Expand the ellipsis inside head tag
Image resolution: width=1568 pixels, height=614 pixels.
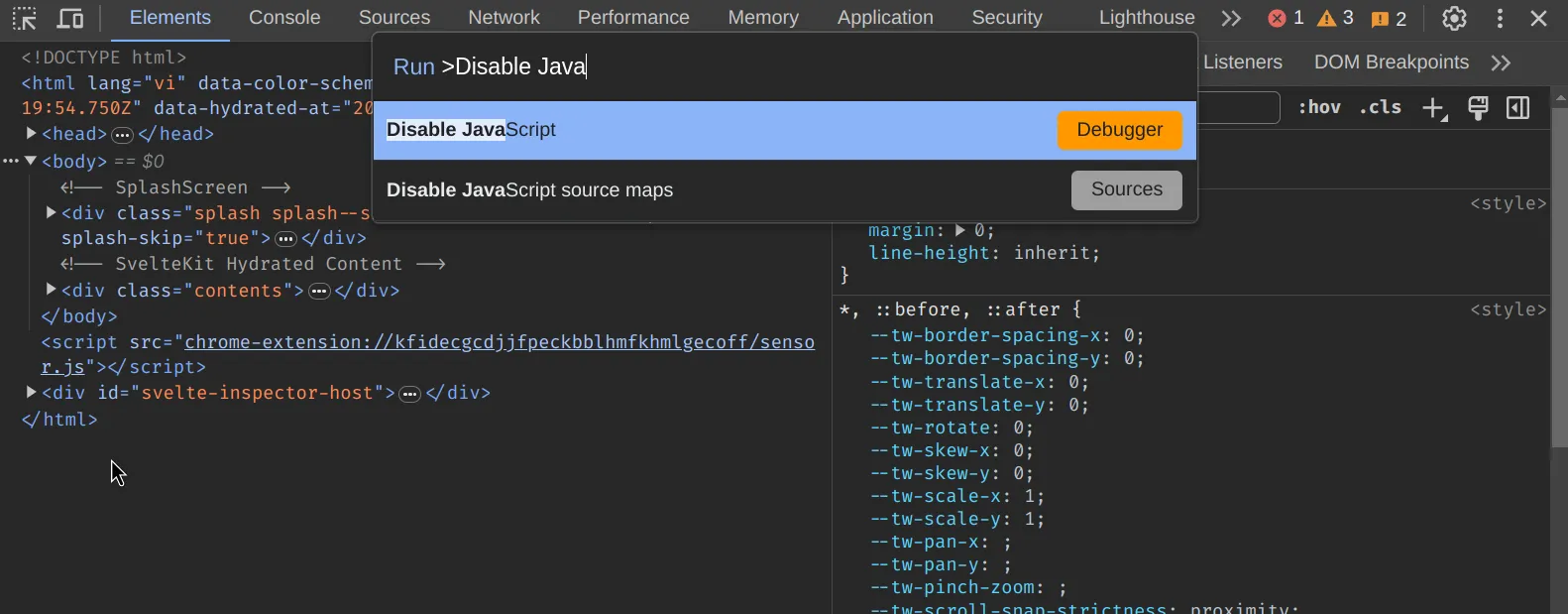122,135
